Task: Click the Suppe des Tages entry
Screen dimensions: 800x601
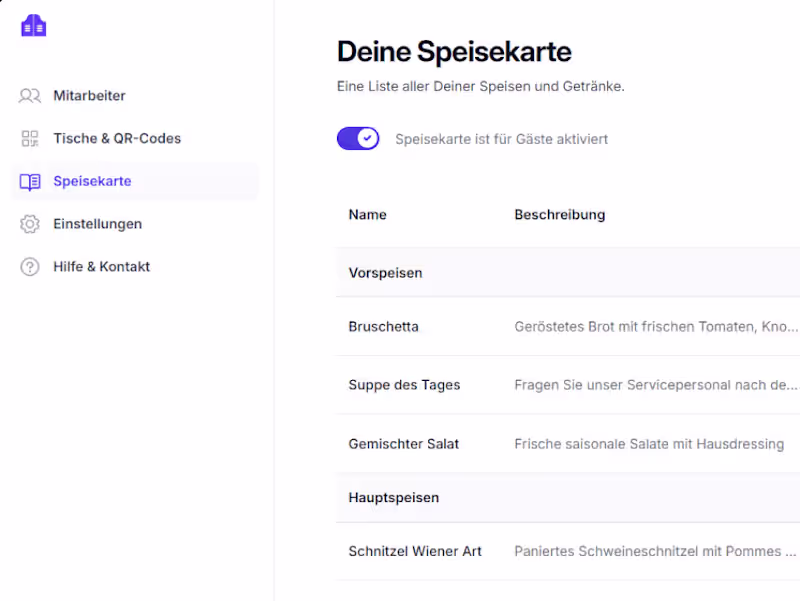Action: (x=404, y=385)
